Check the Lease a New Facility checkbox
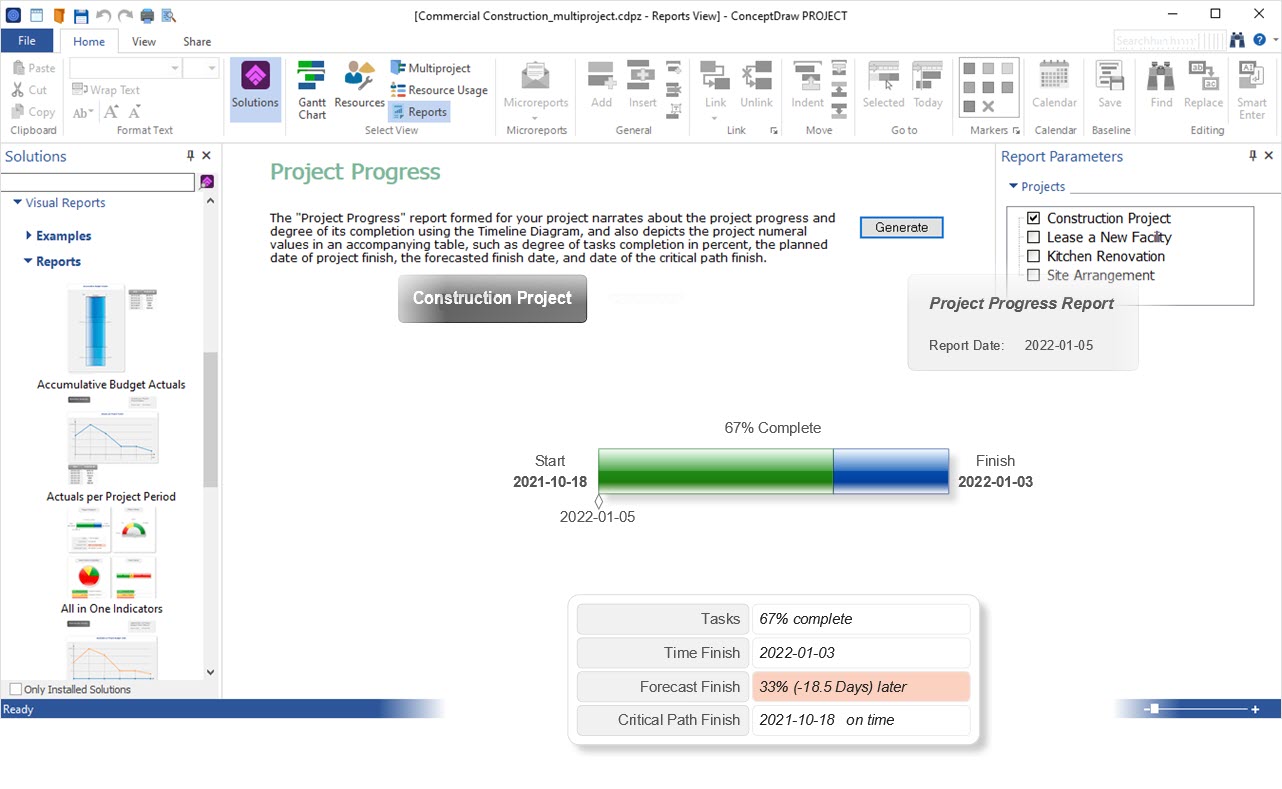 coord(1034,237)
